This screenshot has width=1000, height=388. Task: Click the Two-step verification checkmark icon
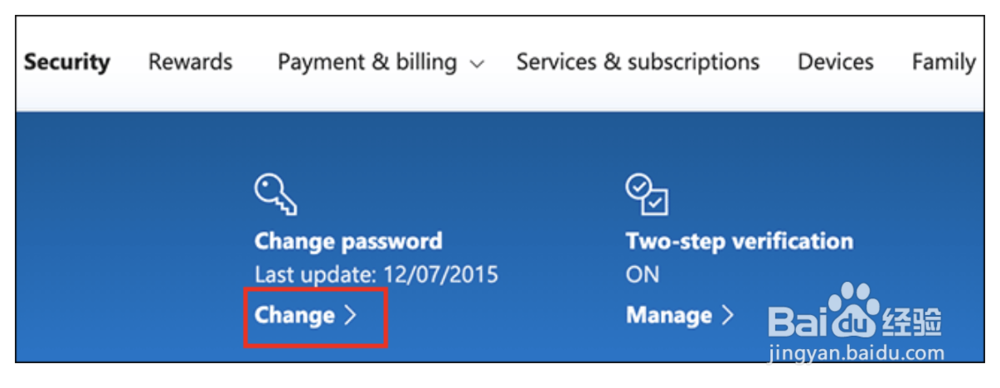647,195
